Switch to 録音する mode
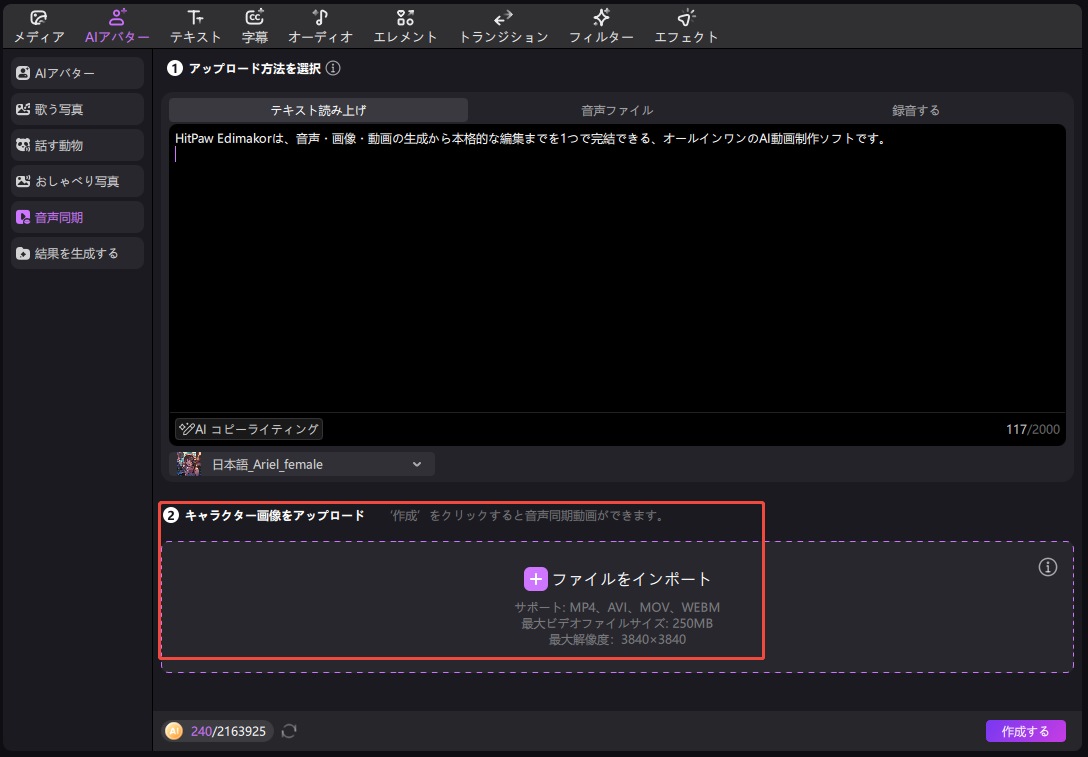 click(x=916, y=110)
